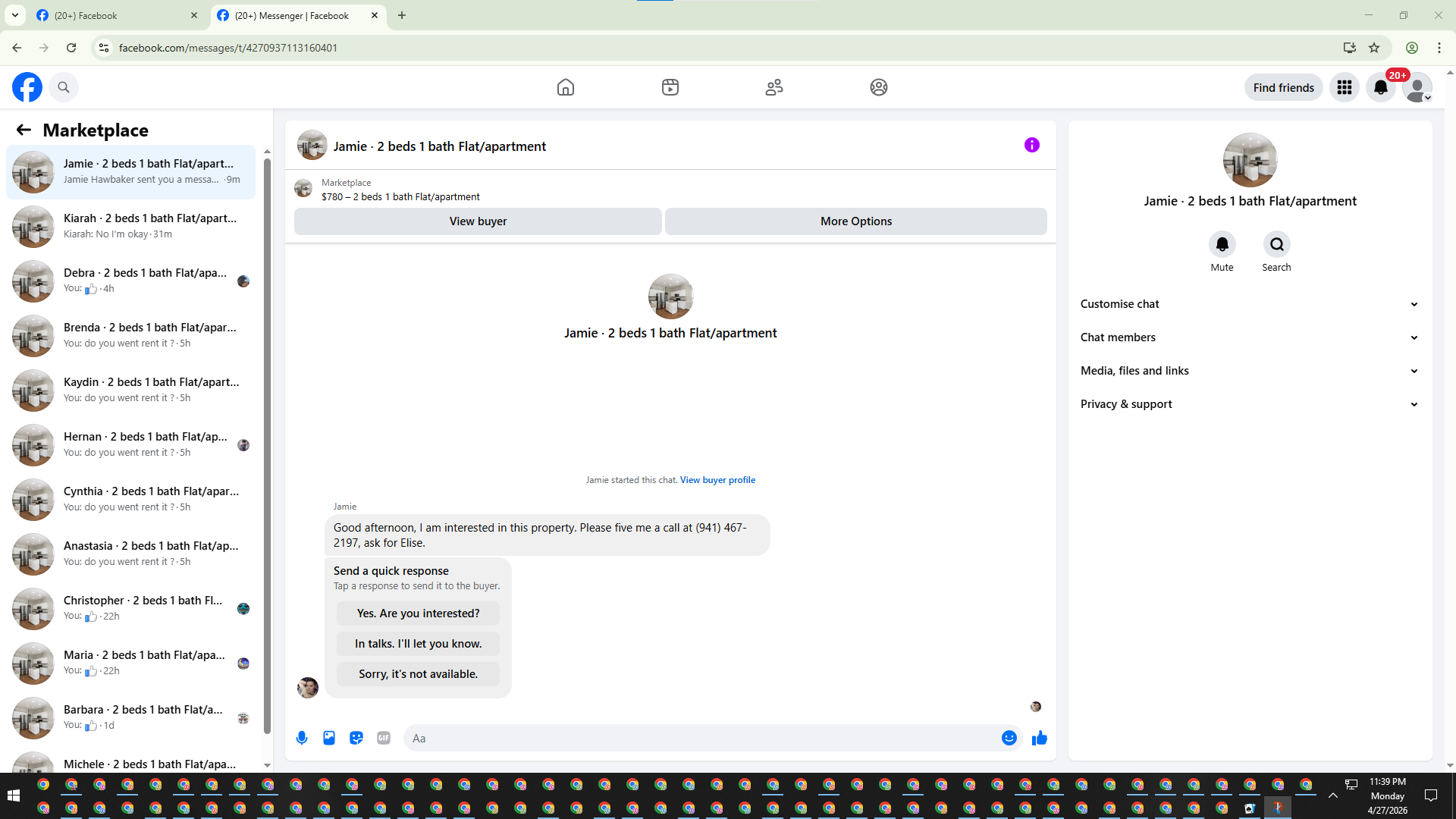Open a new browser tab

[402, 15]
